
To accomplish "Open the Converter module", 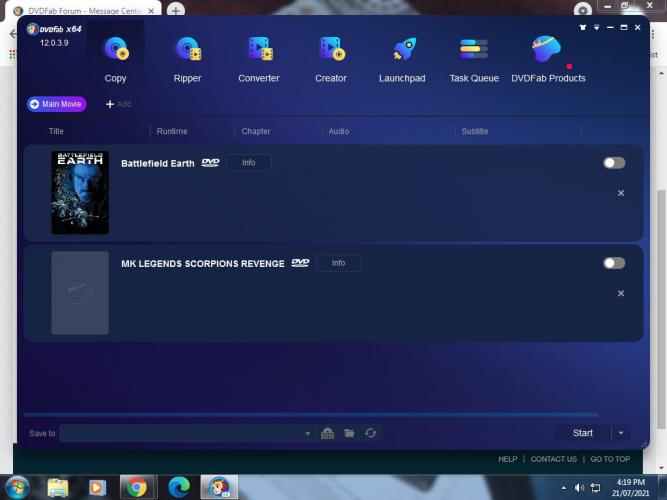I will 259,58.
